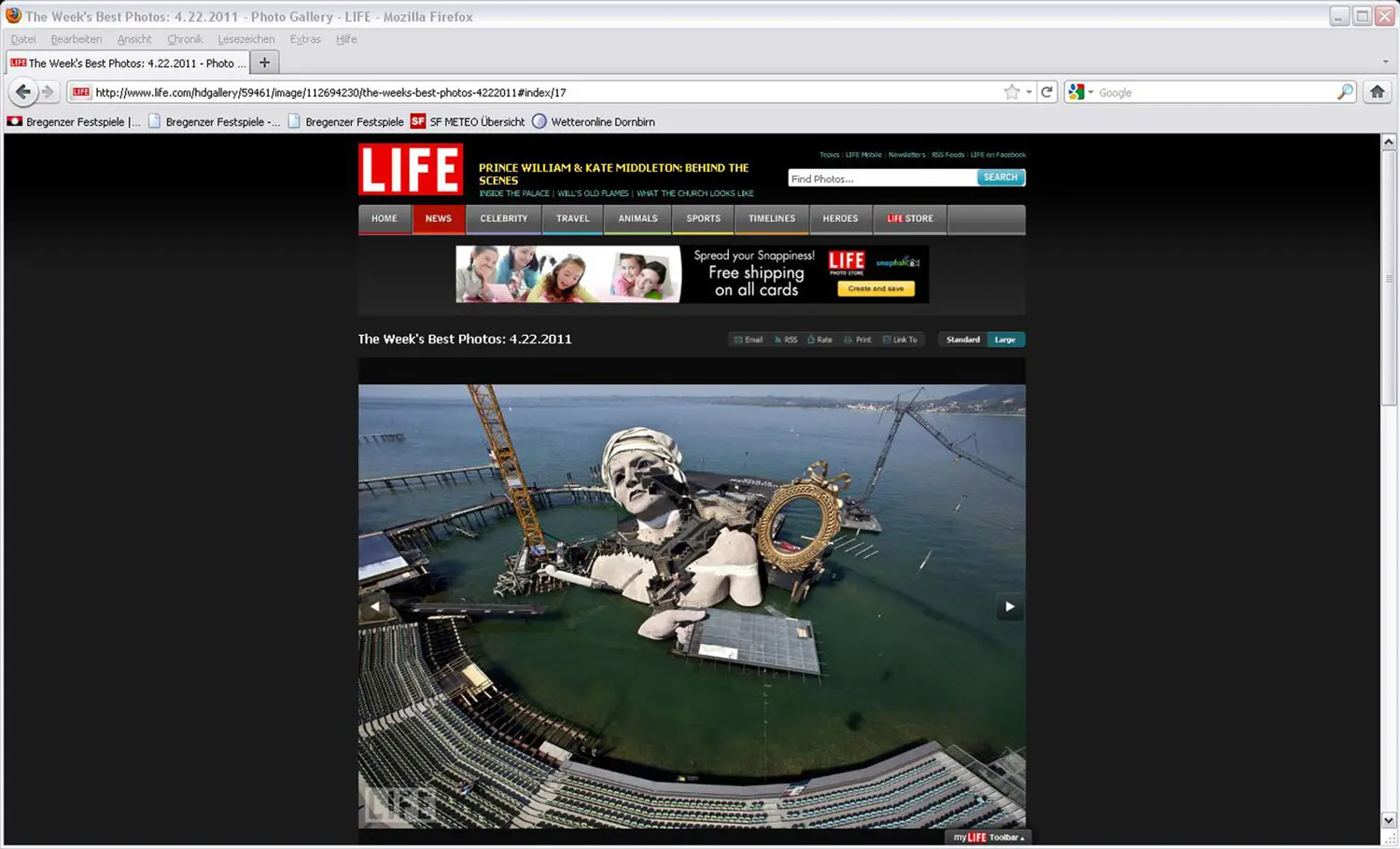Click the vertical scrollbar up arrow
The width and height of the screenshot is (1400, 849).
point(1389,142)
